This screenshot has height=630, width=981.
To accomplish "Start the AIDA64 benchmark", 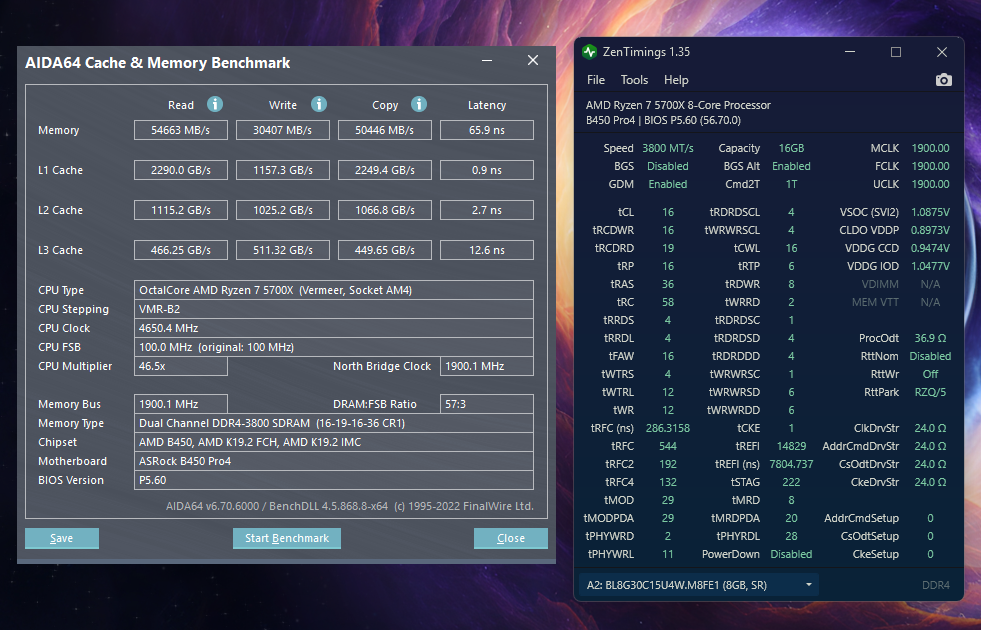I will [287, 538].
